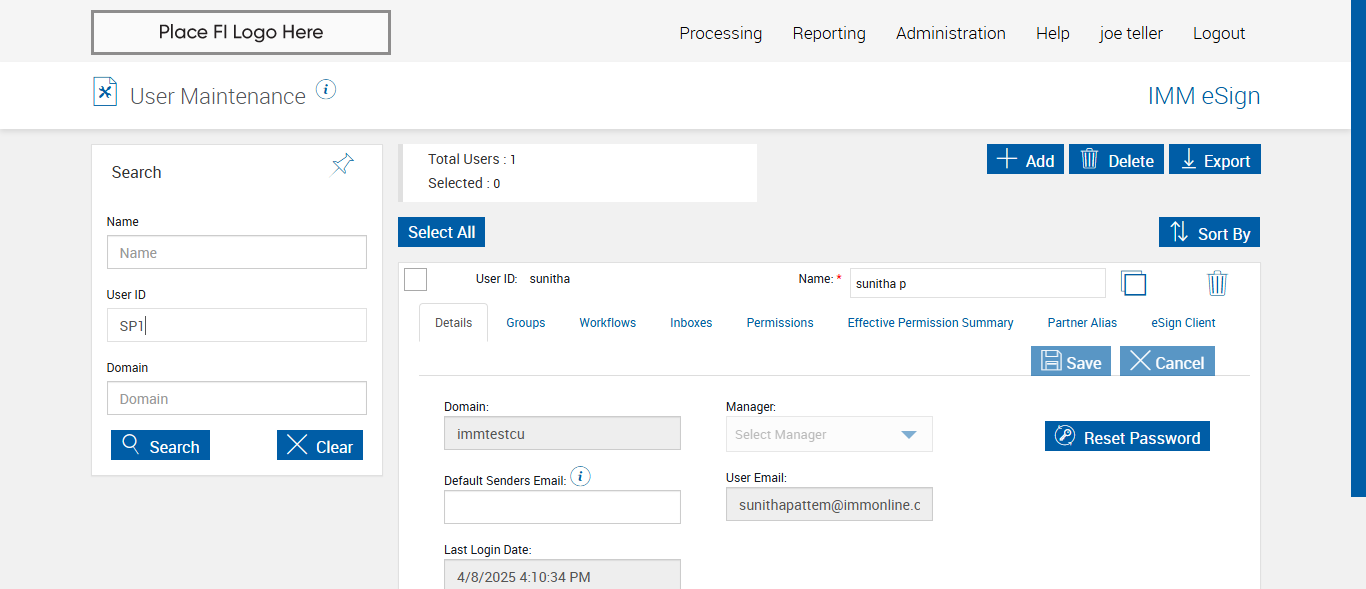Viewport: 1366px width, 589px height.
Task: Click Clear to reset search fields
Action: 320,446
